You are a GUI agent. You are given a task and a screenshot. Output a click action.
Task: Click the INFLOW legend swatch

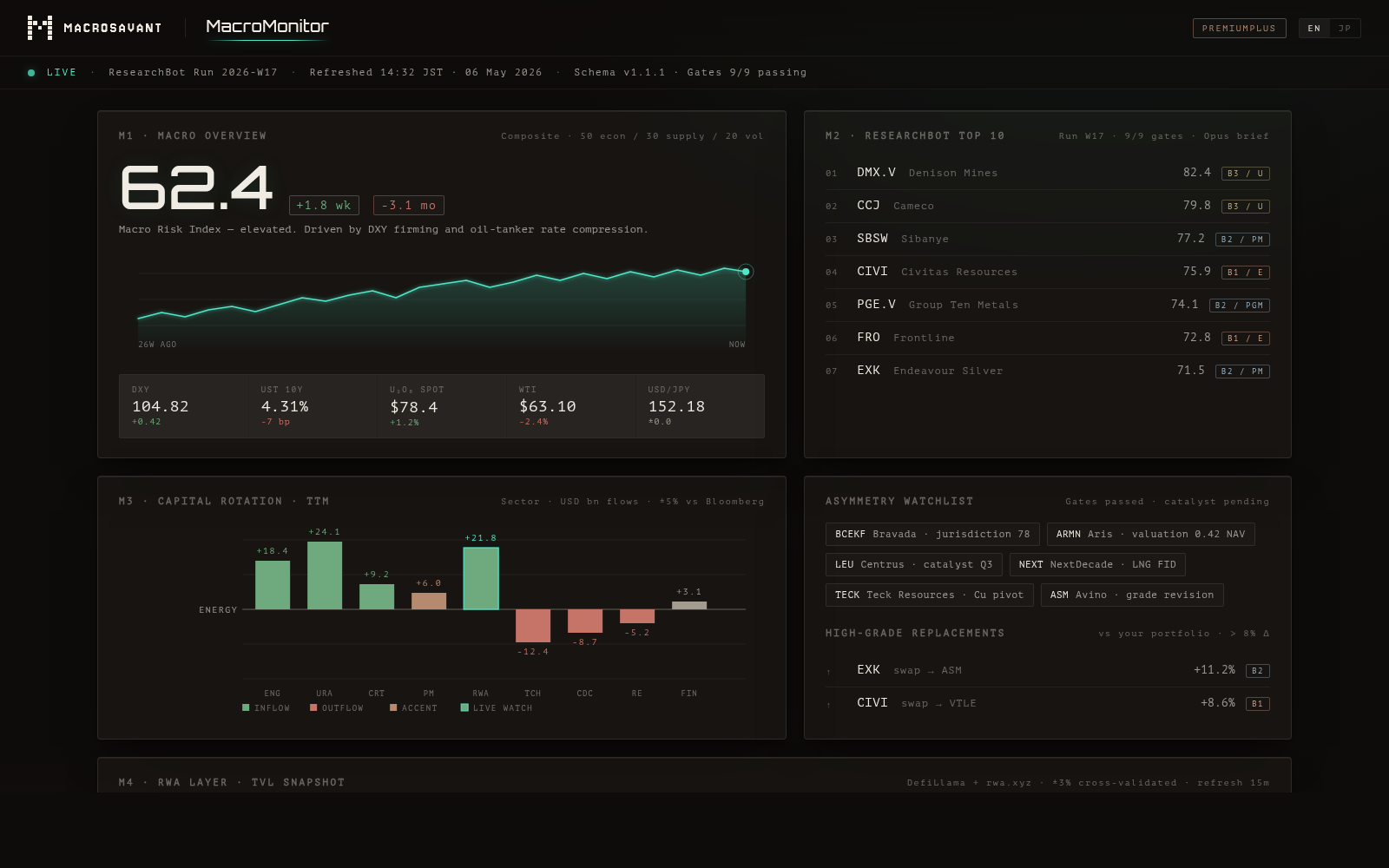[246, 708]
